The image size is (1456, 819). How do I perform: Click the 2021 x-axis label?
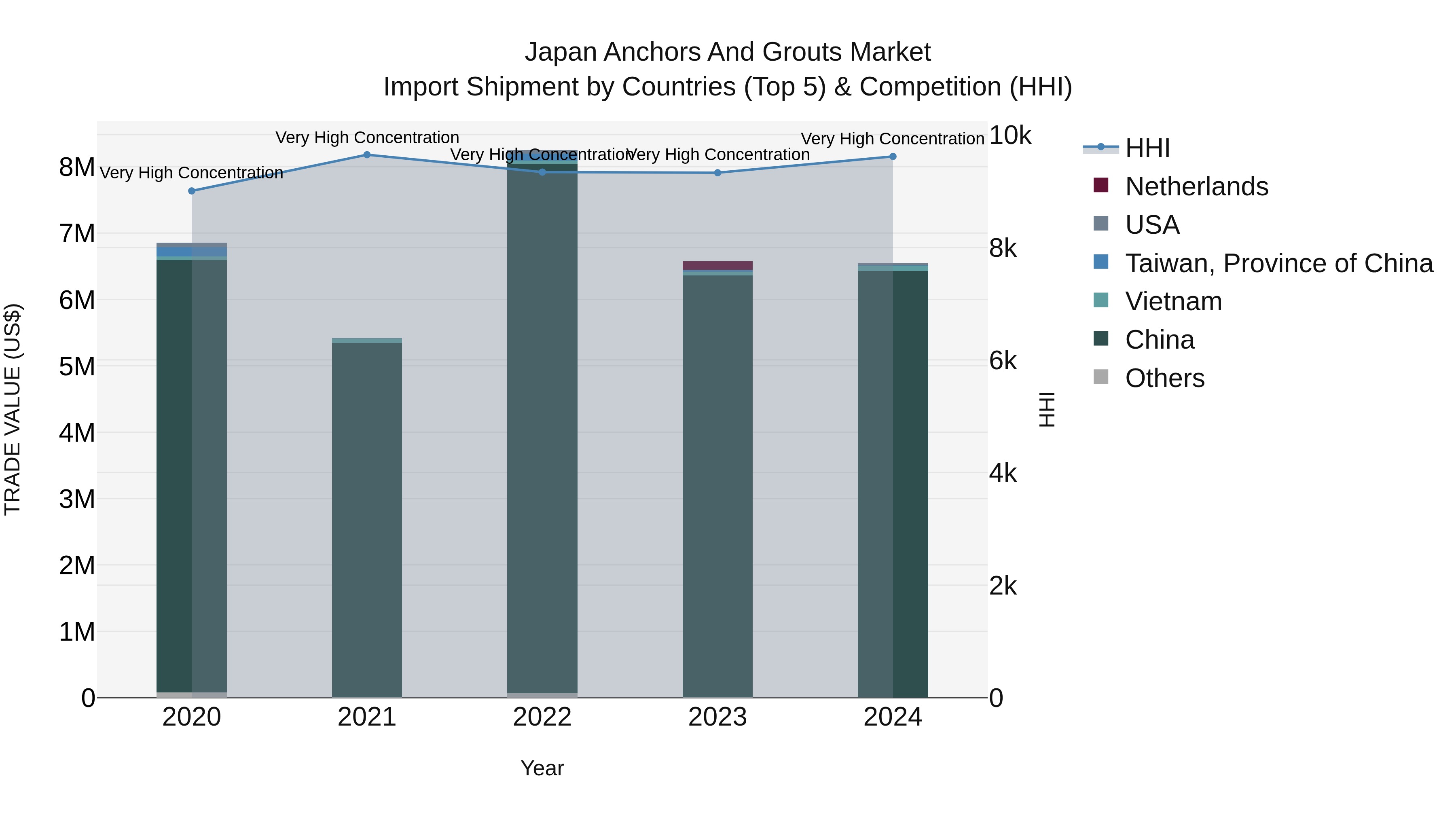point(367,717)
